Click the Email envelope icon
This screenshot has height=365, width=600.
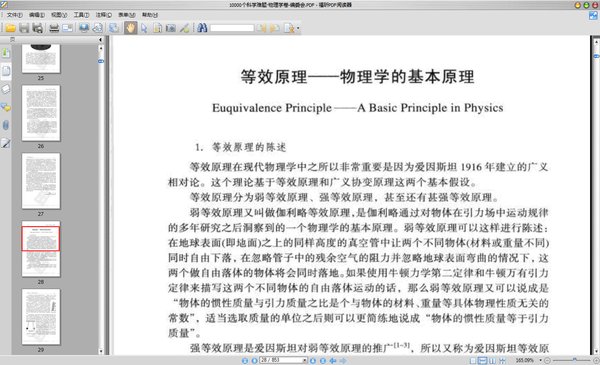coord(67,28)
